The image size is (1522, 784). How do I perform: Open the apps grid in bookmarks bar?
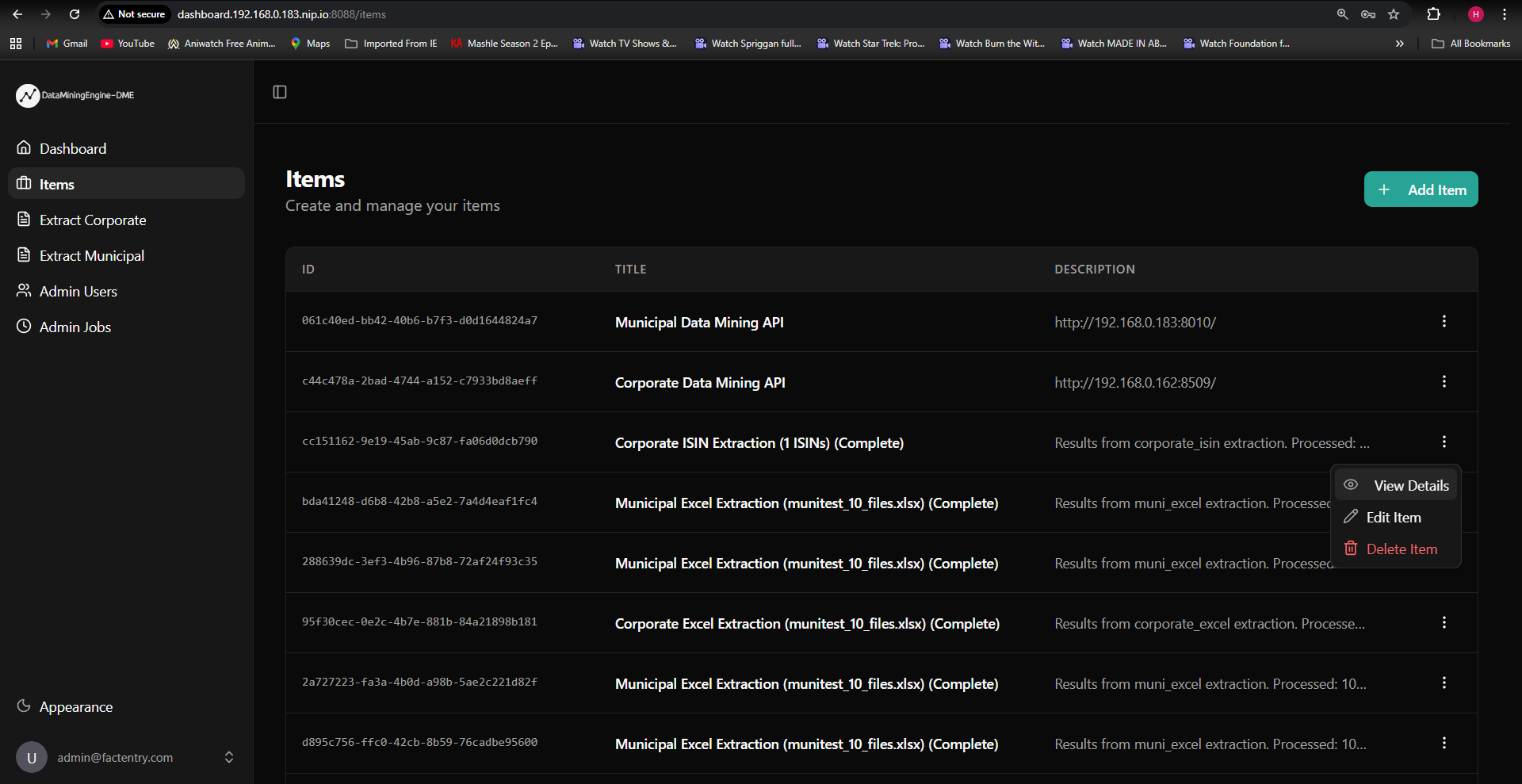pyautogui.click(x=16, y=44)
